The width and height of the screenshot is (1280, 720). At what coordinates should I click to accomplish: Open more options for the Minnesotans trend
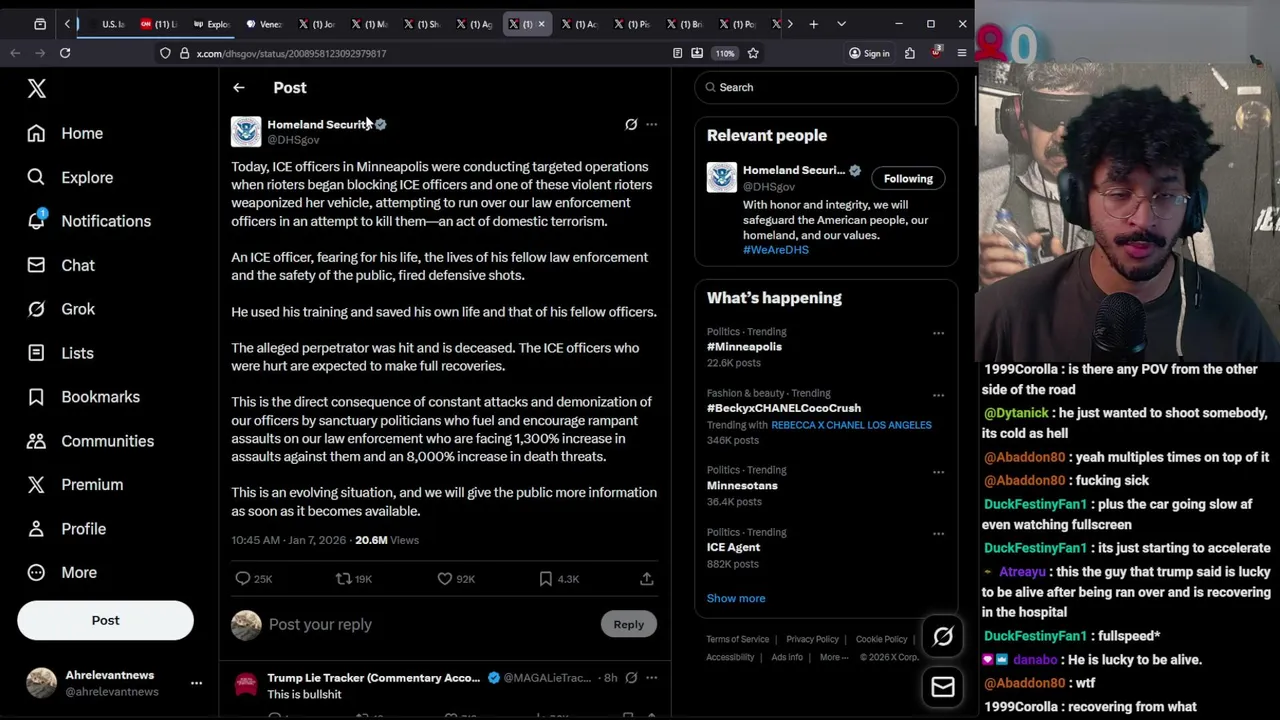pos(938,472)
